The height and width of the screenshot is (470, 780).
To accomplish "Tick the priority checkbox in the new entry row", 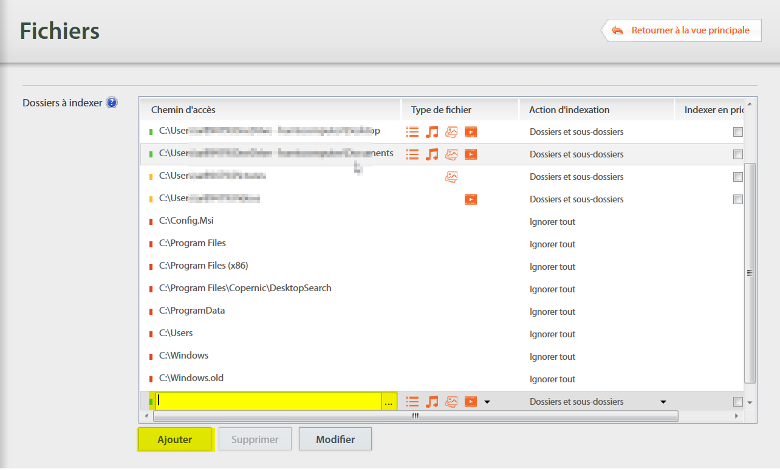I will click(738, 402).
